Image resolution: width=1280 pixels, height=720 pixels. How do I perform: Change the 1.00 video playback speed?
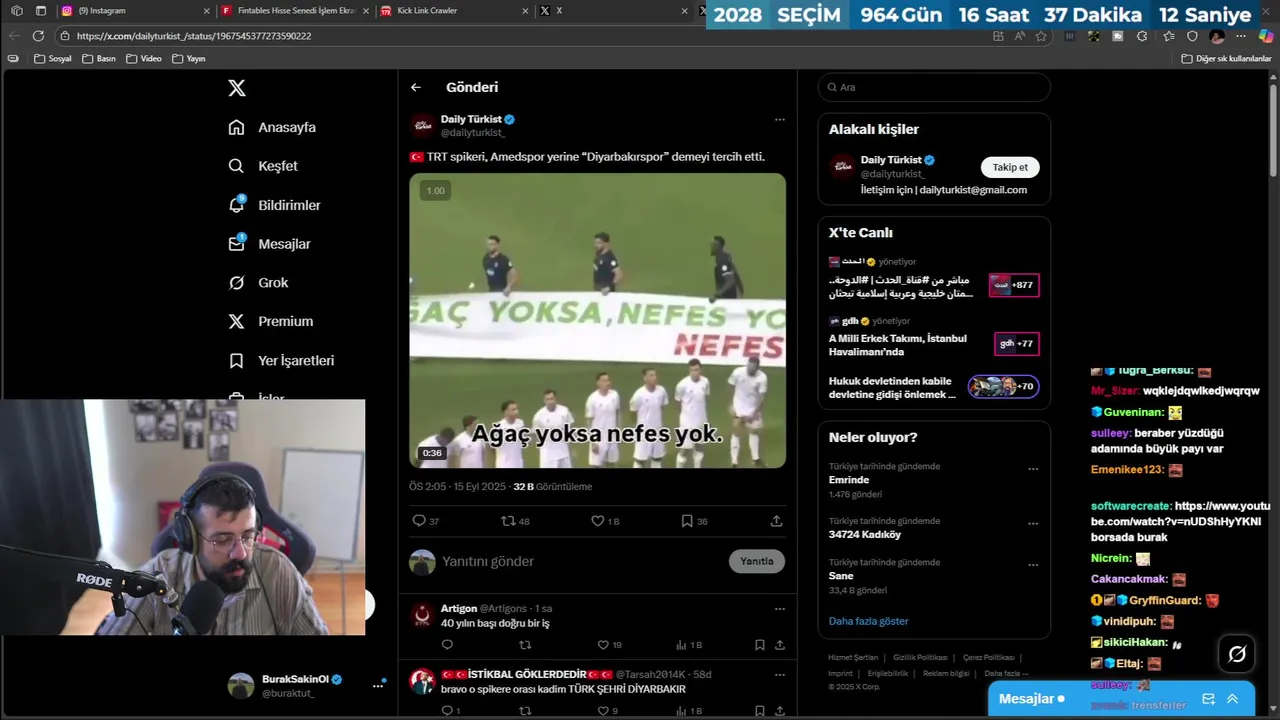click(x=435, y=190)
